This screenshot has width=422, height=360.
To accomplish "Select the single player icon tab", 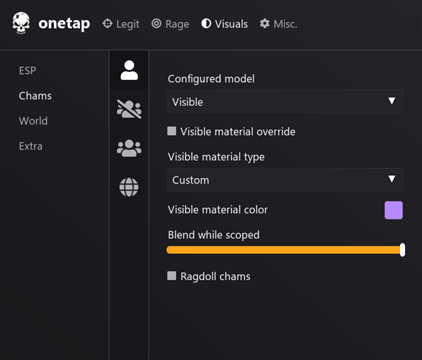I will tap(129, 70).
